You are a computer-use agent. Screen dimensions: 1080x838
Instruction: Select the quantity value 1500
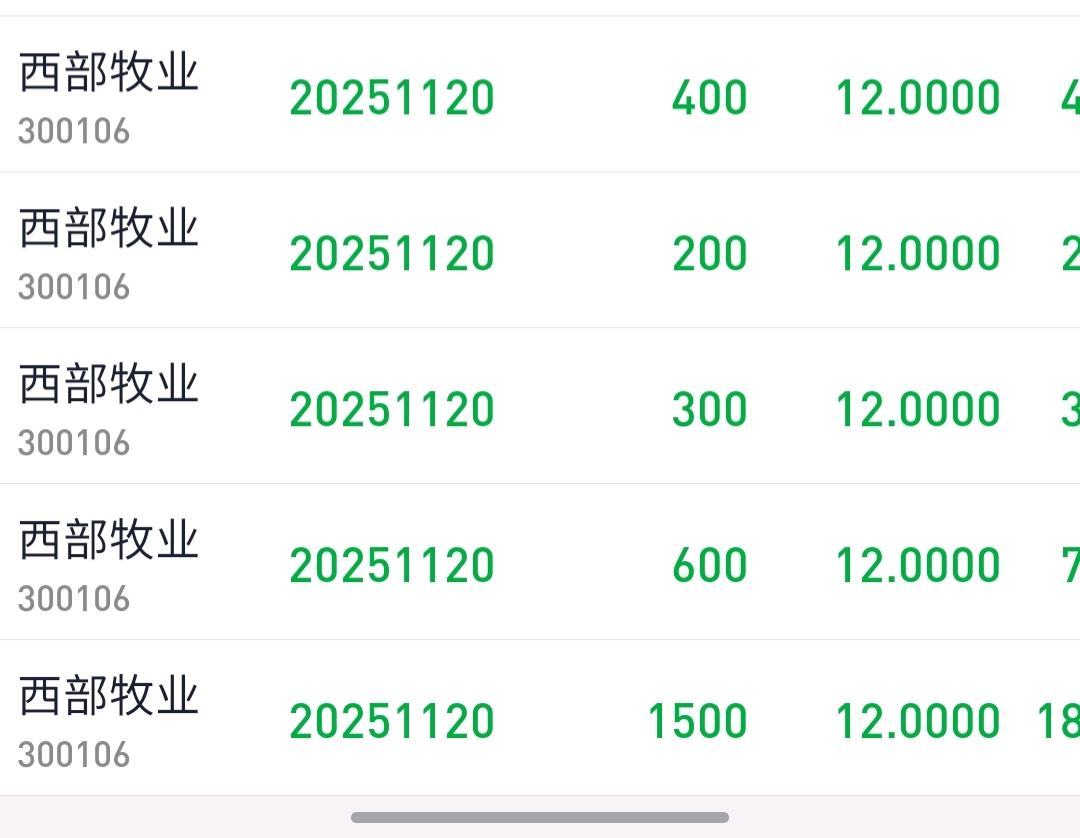pos(697,722)
